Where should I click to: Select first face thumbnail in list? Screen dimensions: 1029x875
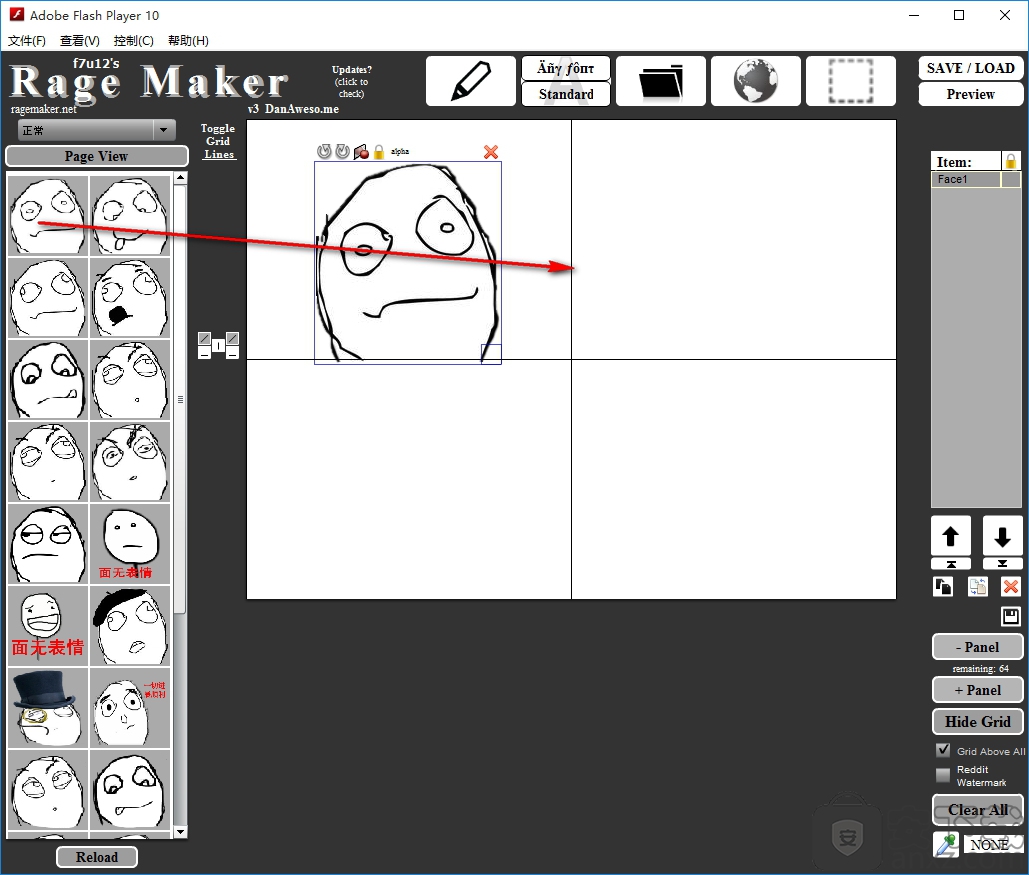coord(48,215)
